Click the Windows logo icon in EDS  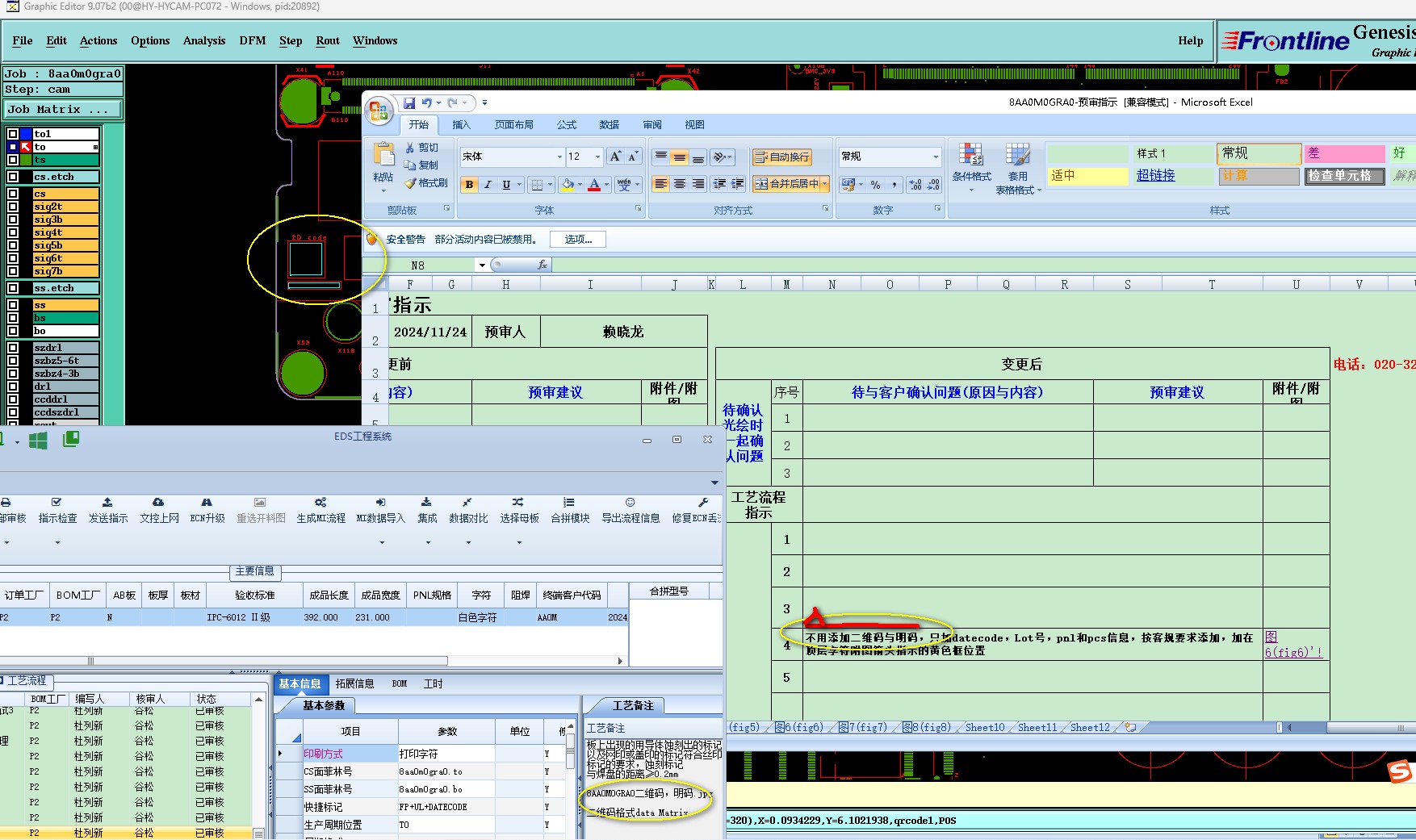click(x=38, y=440)
